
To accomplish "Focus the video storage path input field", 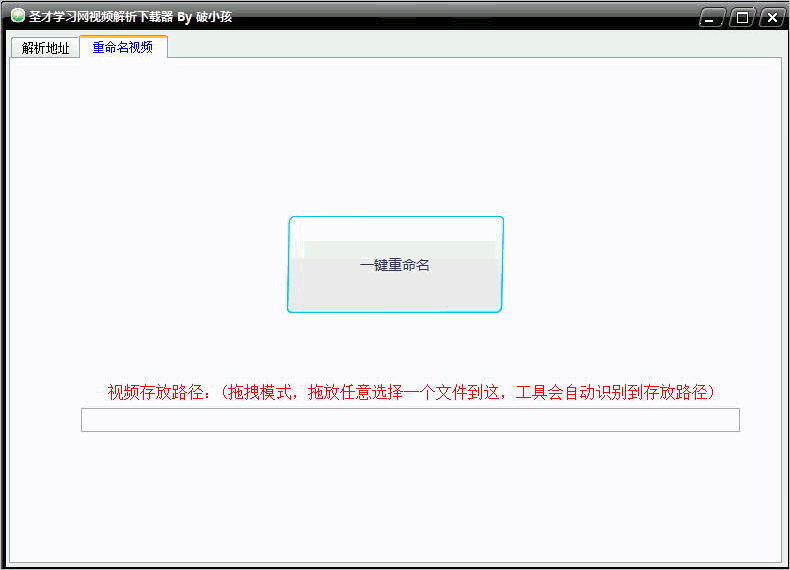I will click(410, 420).
